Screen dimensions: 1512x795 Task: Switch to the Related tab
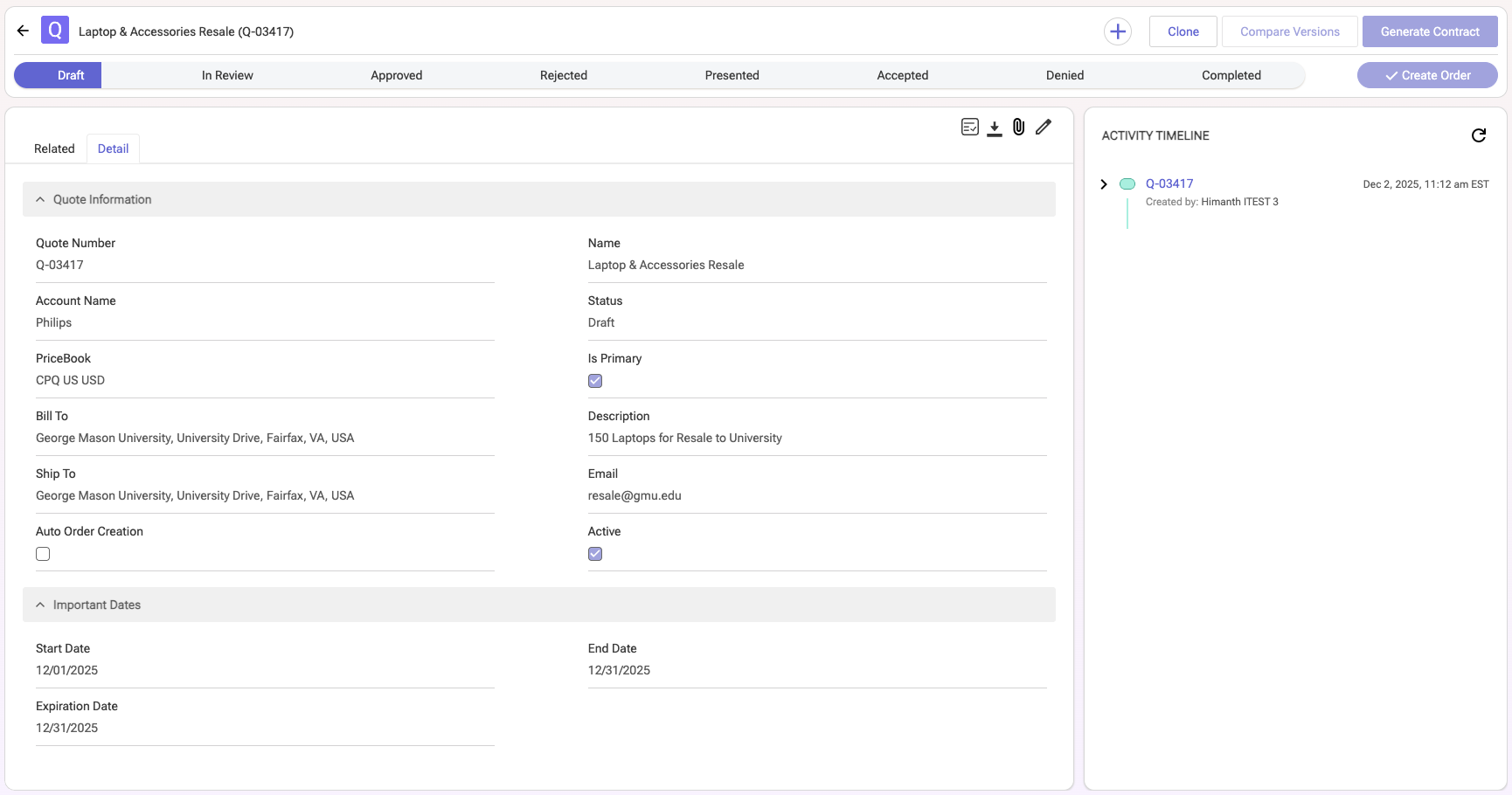(53, 149)
